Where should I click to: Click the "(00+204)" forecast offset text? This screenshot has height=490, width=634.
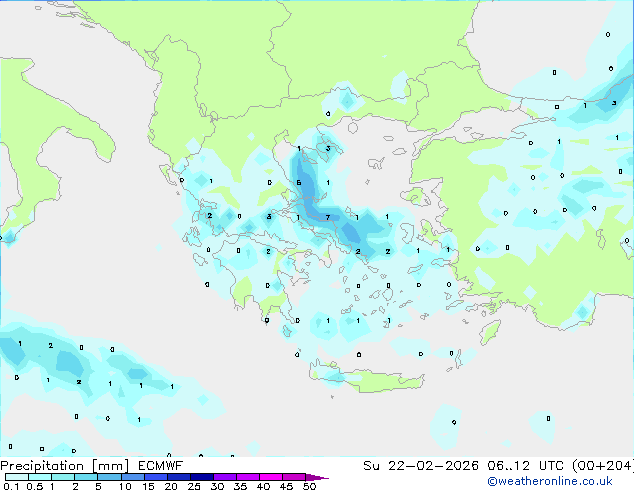[603, 466]
